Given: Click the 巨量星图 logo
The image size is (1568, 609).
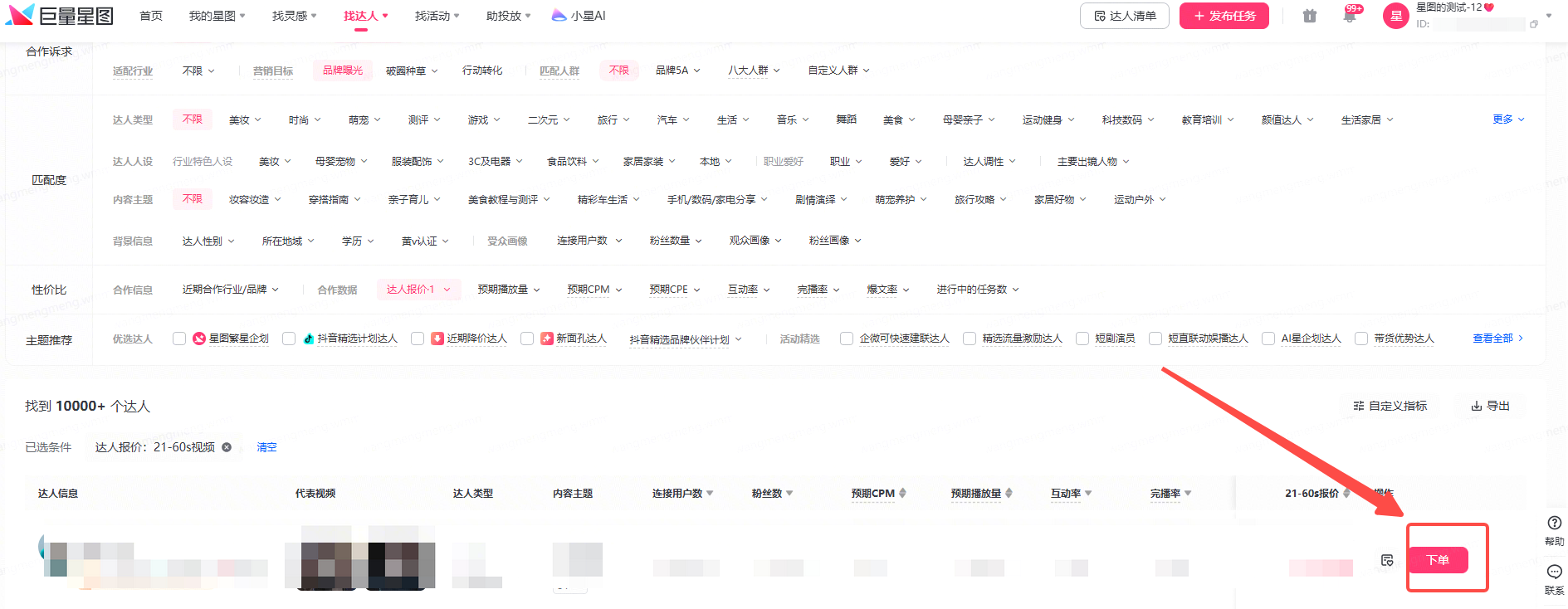Looking at the screenshot, I should coord(59,15).
